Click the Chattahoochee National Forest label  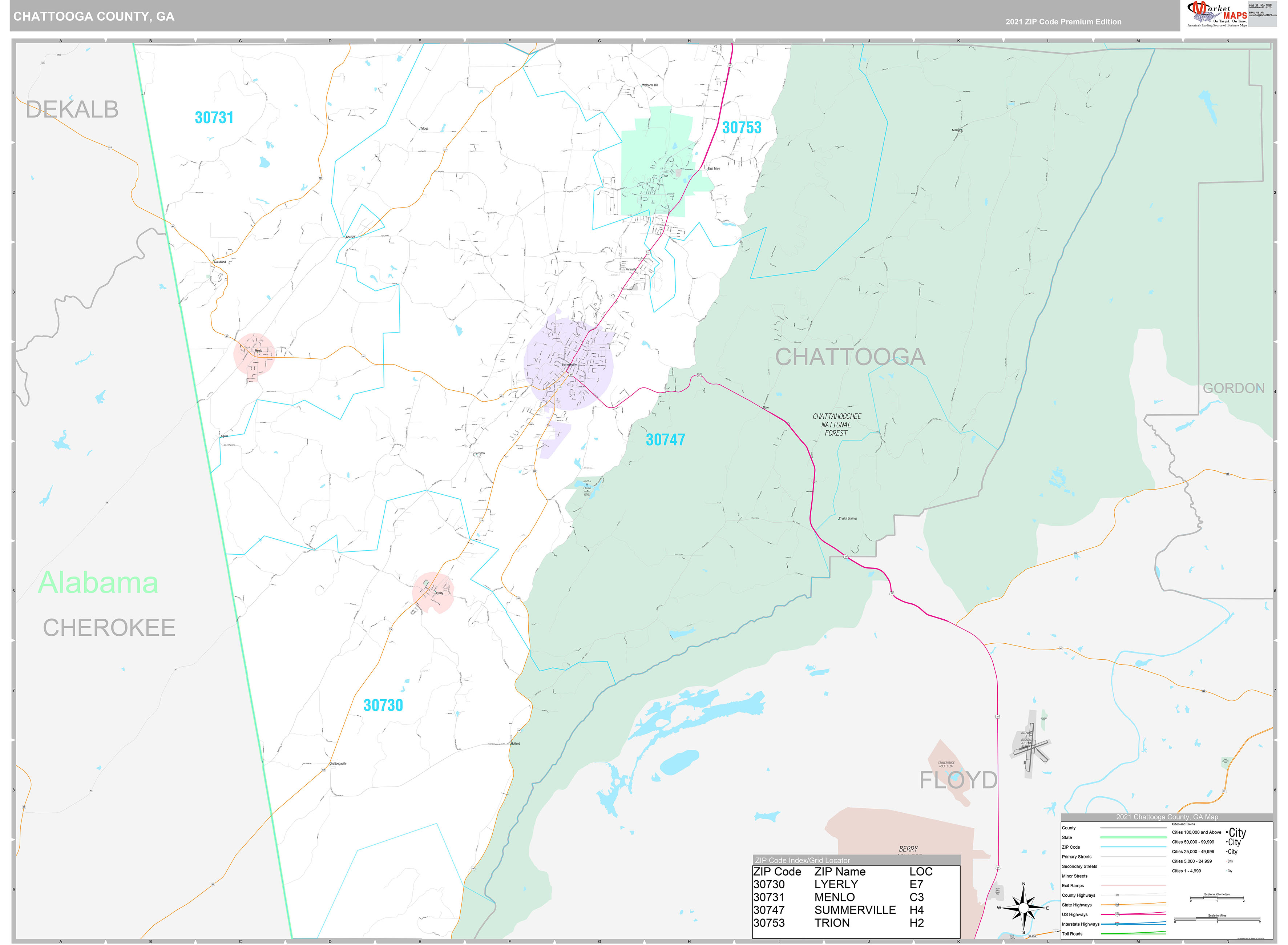point(836,425)
